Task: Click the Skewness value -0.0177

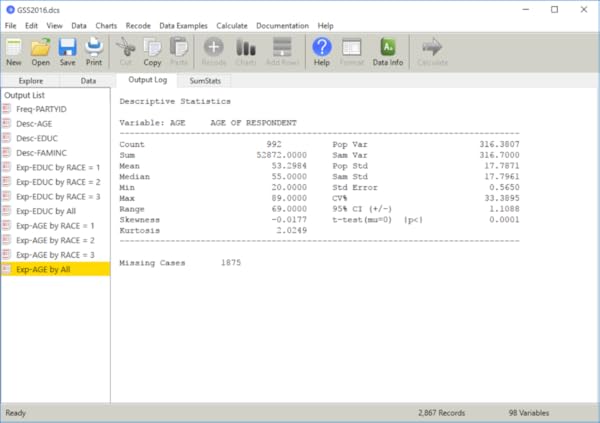Action: (289, 220)
